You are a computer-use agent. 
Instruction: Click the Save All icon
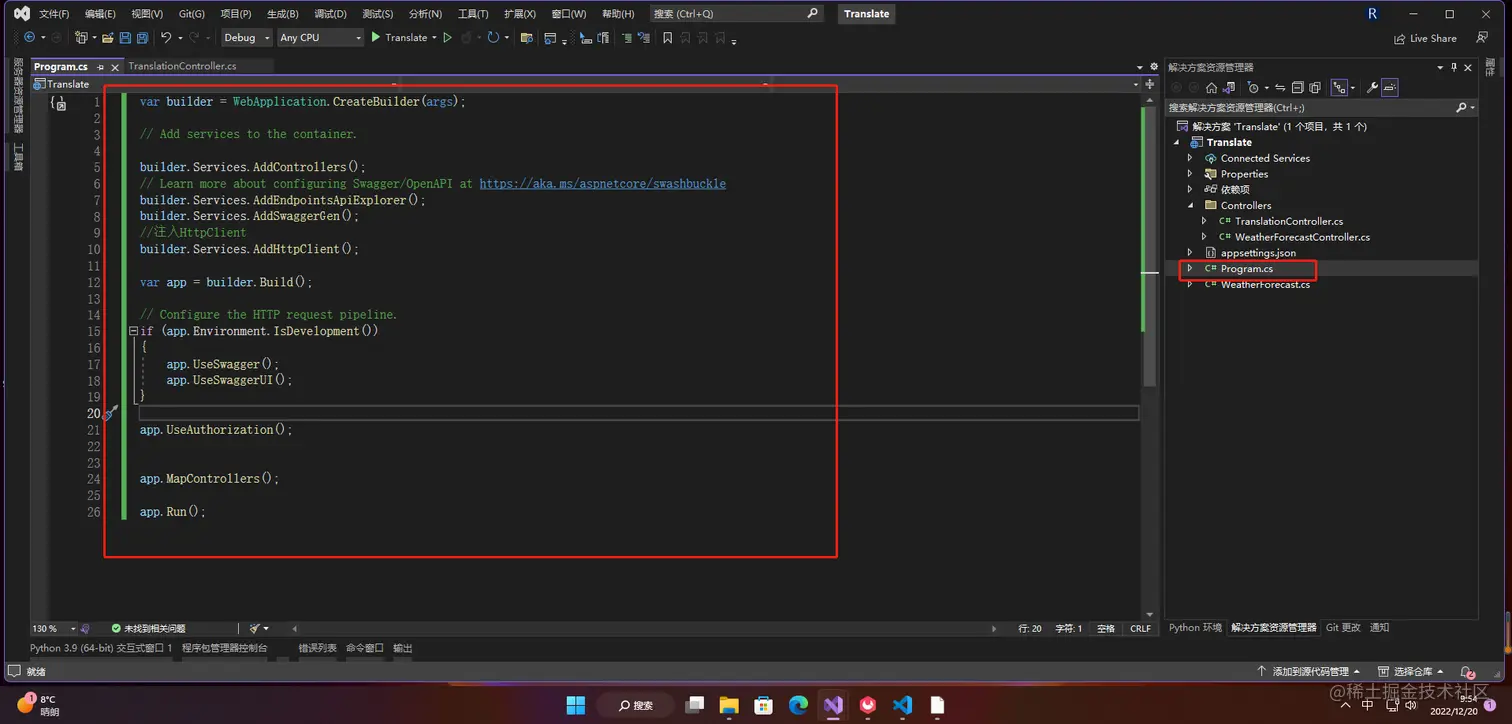[x=142, y=37]
